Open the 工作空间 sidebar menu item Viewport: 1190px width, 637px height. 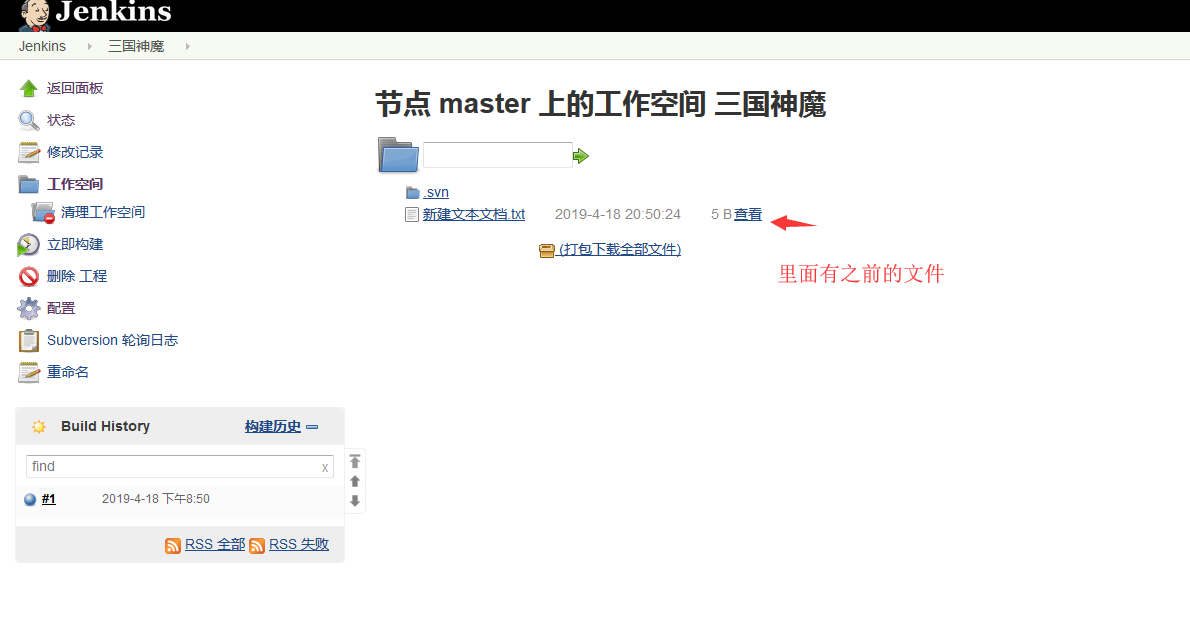click(75, 184)
